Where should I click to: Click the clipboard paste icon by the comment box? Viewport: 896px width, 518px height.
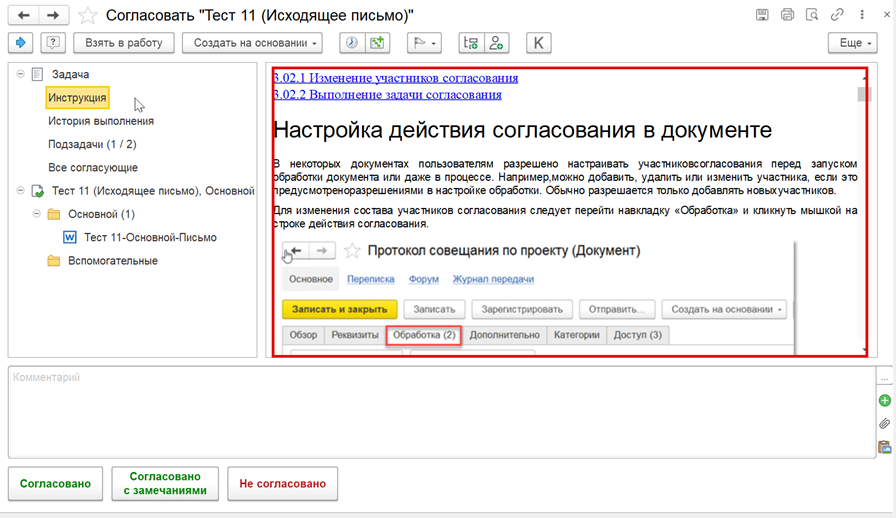pos(885,447)
